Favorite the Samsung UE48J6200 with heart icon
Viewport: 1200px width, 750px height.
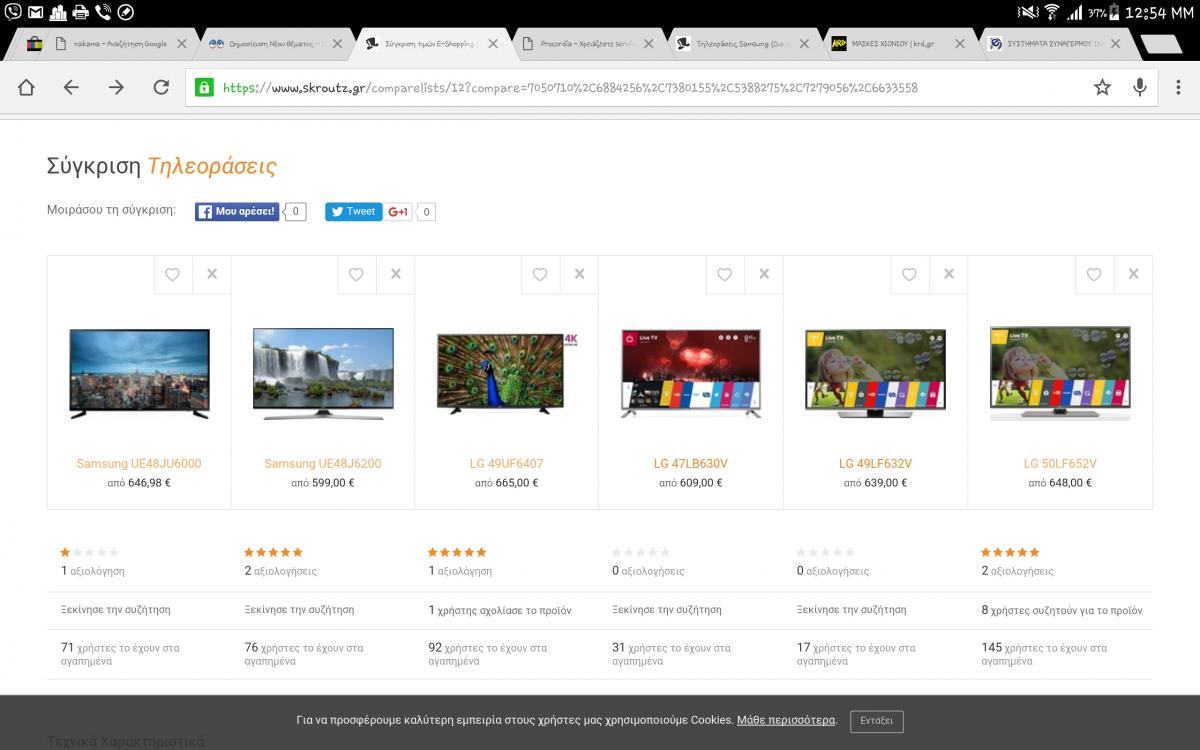356,275
